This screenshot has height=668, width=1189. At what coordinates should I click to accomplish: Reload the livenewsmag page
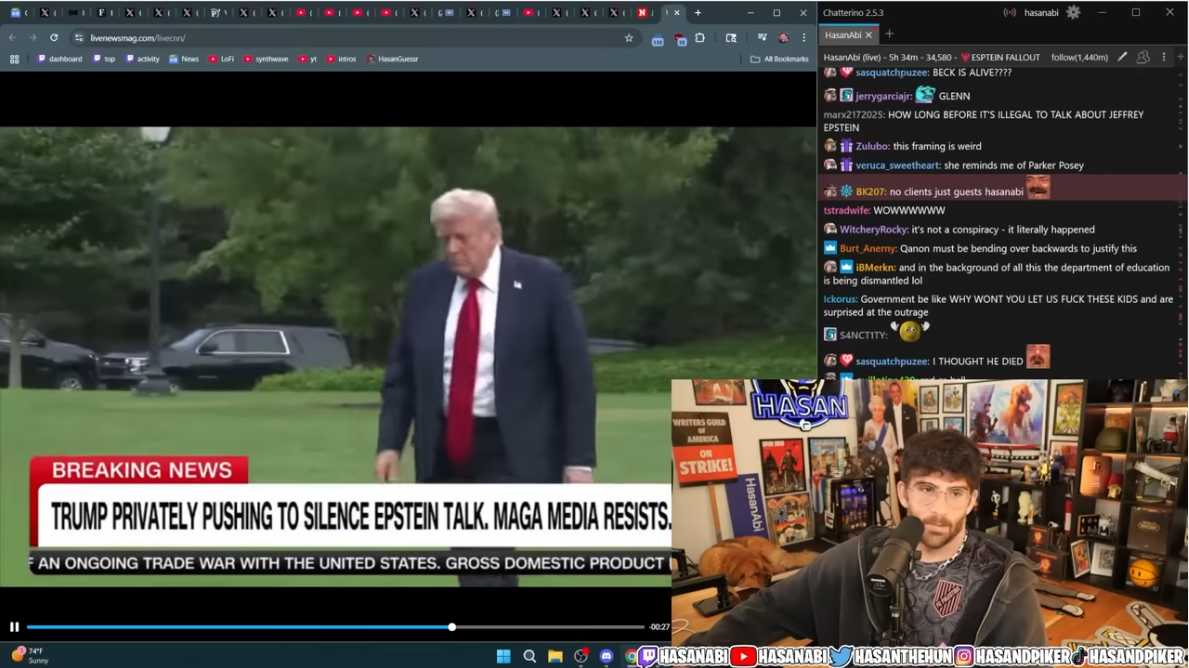pyautogui.click(x=54, y=37)
